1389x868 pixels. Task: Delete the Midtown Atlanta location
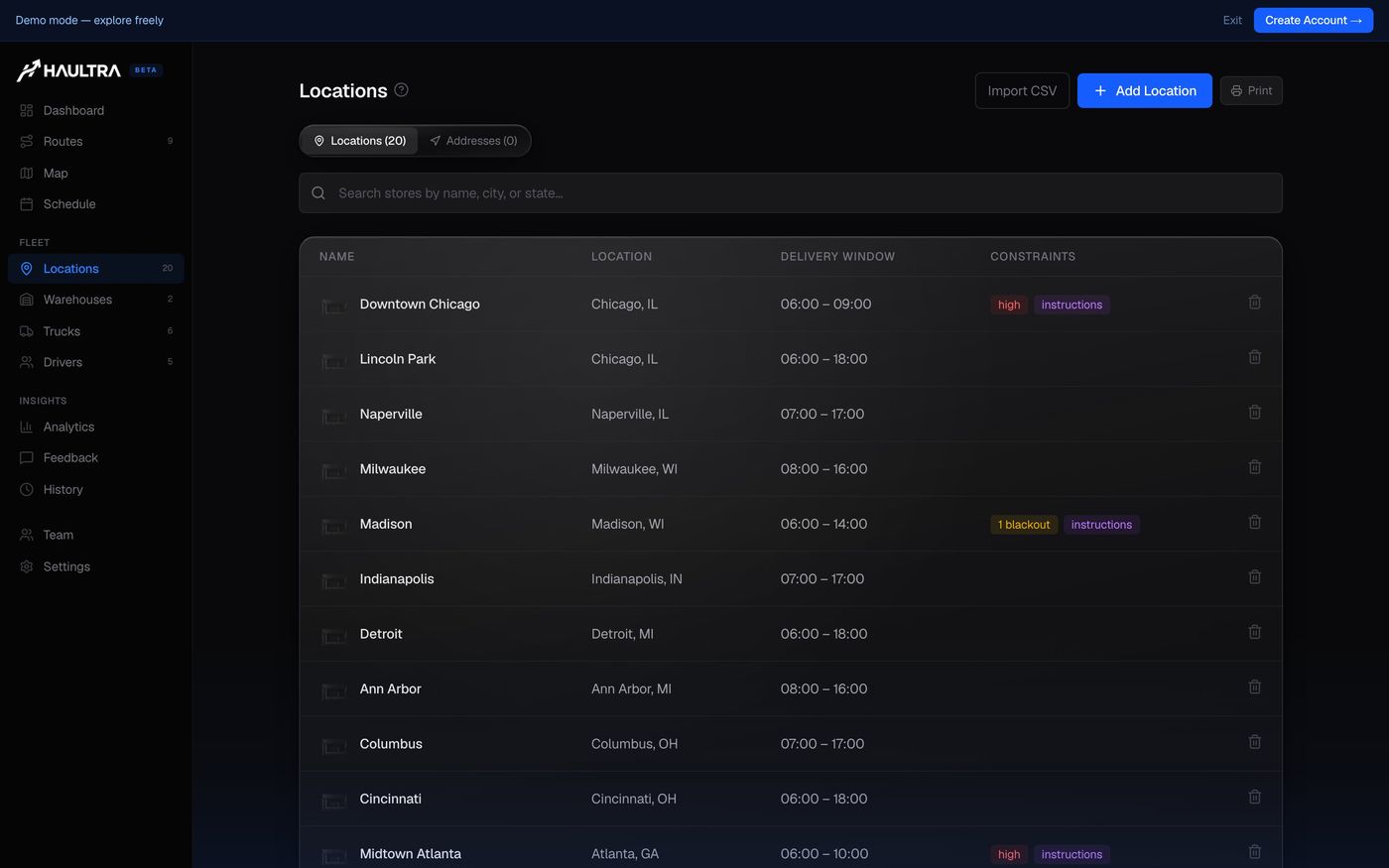coord(1254,852)
